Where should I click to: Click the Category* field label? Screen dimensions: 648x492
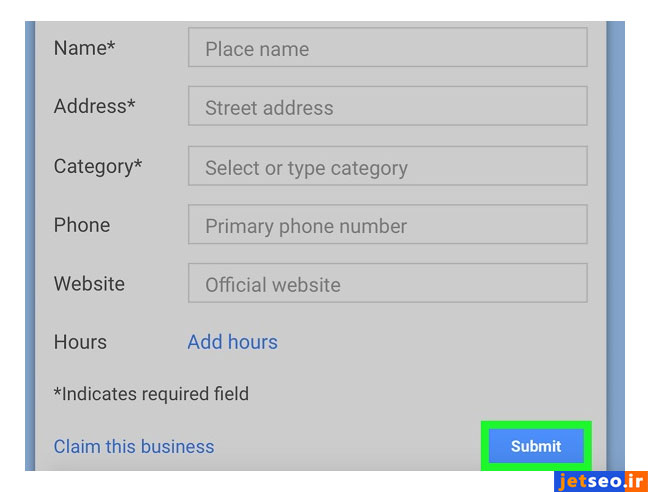[x=98, y=166]
